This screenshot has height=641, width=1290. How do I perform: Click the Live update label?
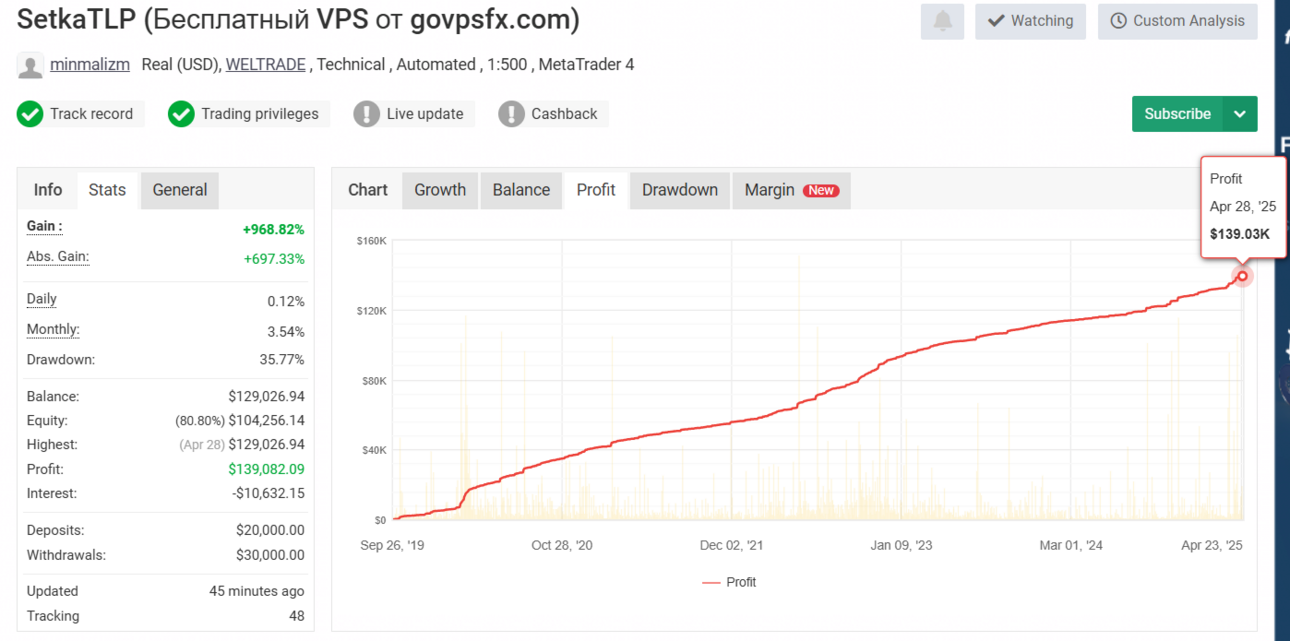point(425,114)
